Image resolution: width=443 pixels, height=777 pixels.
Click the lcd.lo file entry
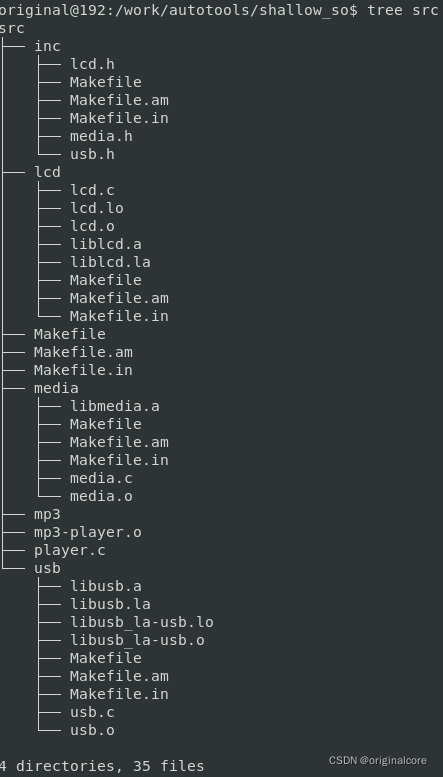[97, 208]
